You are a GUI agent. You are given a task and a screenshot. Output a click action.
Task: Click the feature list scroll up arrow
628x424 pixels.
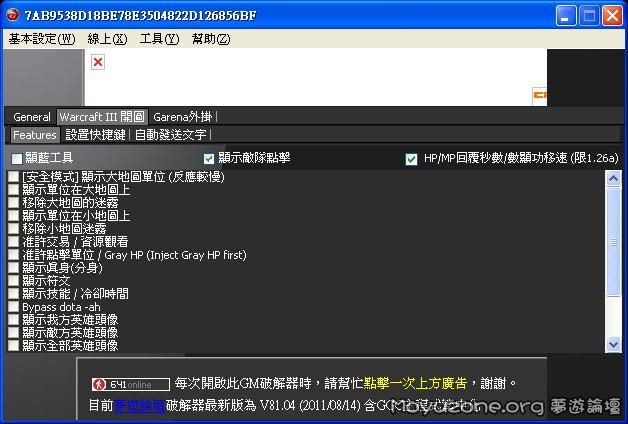(x=614, y=179)
